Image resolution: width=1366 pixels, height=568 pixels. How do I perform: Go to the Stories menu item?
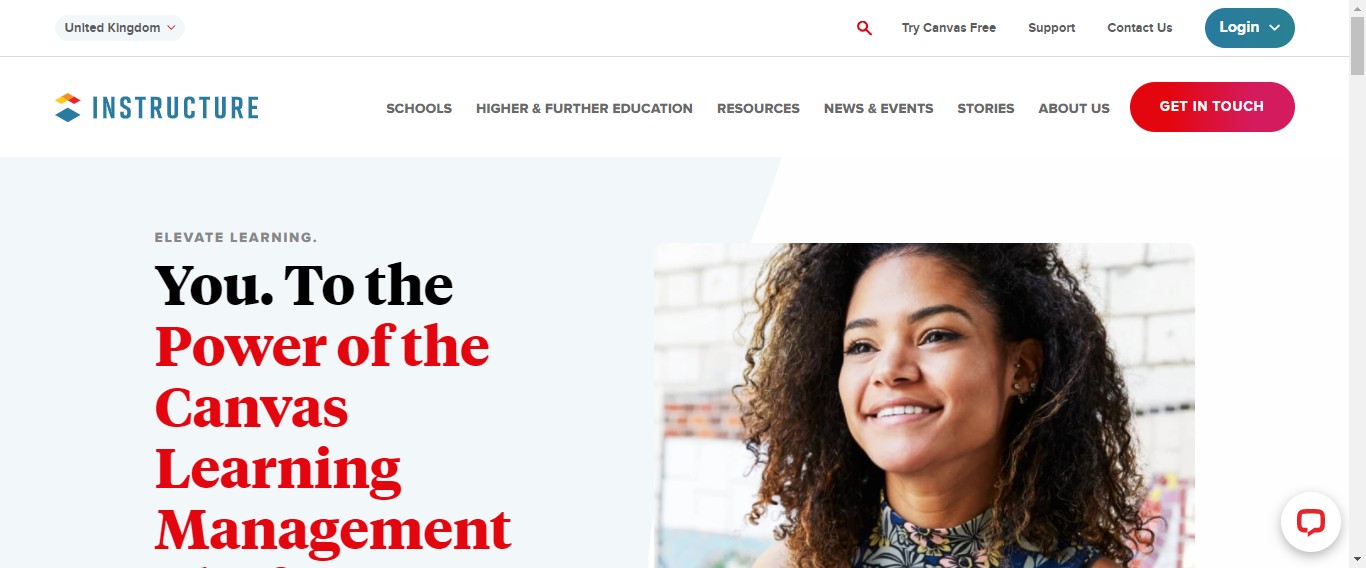[x=986, y=108]
